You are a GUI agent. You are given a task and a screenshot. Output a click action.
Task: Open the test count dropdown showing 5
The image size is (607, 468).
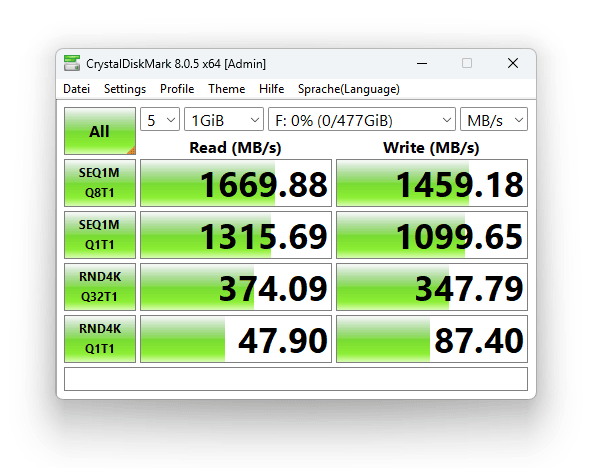click(x=159, y=120)
